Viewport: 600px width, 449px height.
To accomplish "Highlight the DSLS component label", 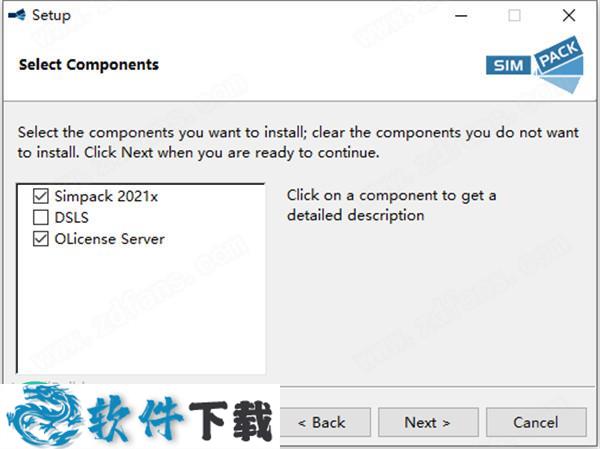I will pyautogui.click(x=72, y=217).
